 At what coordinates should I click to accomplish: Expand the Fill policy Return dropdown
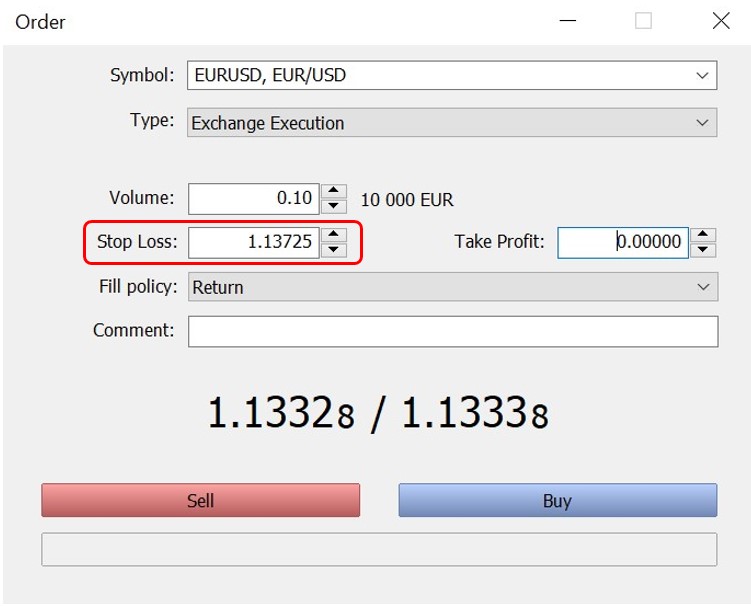453,287
